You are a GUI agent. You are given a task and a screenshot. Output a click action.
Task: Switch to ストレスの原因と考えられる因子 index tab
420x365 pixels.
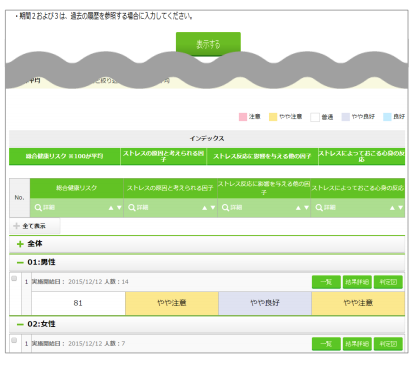tap(163, 156)
